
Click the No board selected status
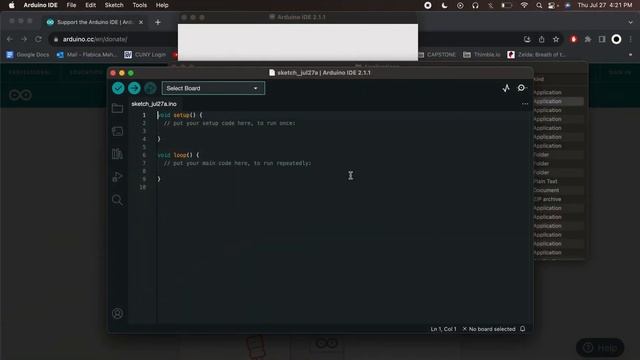tap(489, 329)
